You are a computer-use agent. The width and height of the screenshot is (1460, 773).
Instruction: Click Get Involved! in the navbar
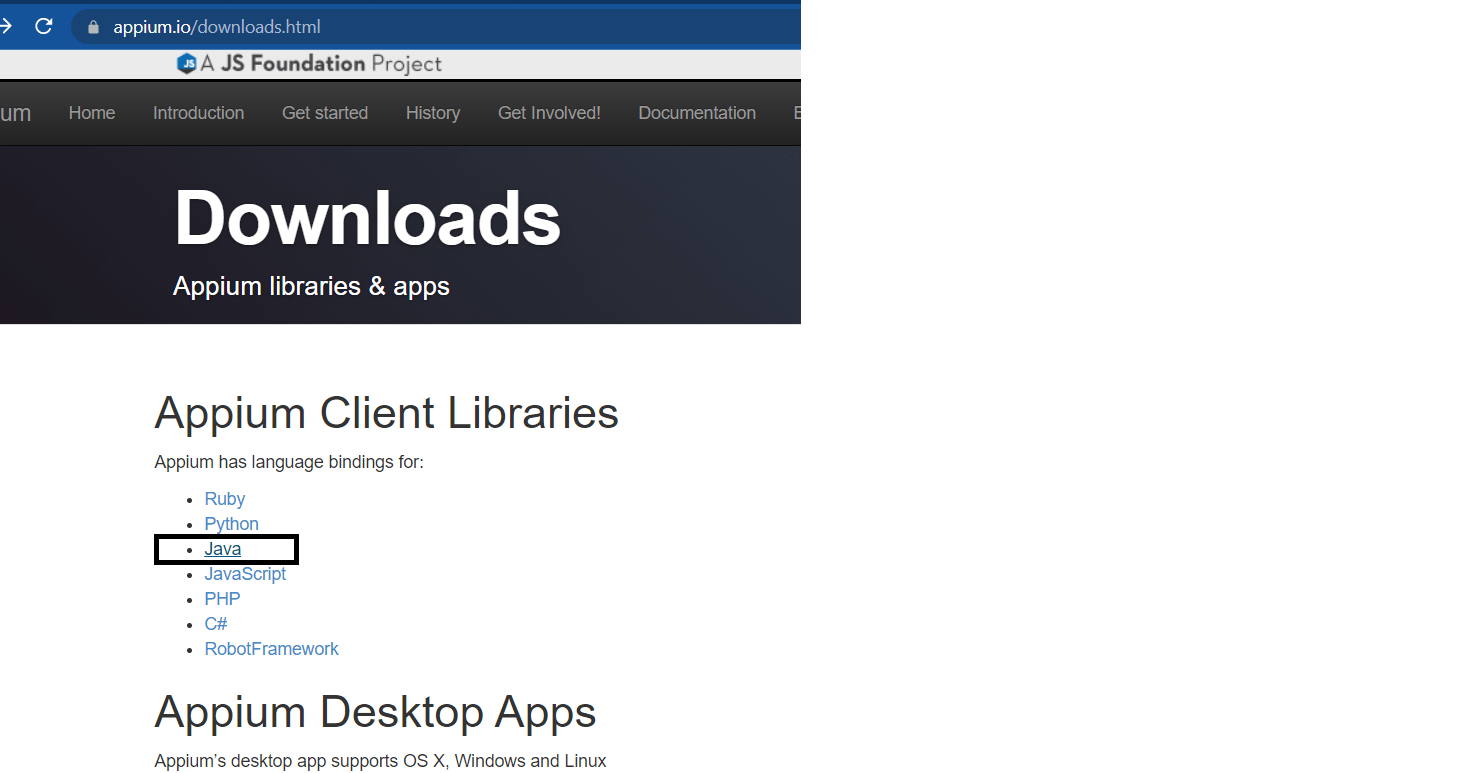click(x=549, y=113)
